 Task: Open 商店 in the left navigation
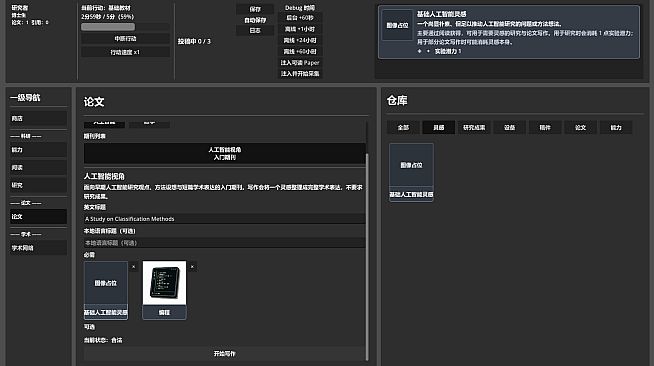point(38,119)
